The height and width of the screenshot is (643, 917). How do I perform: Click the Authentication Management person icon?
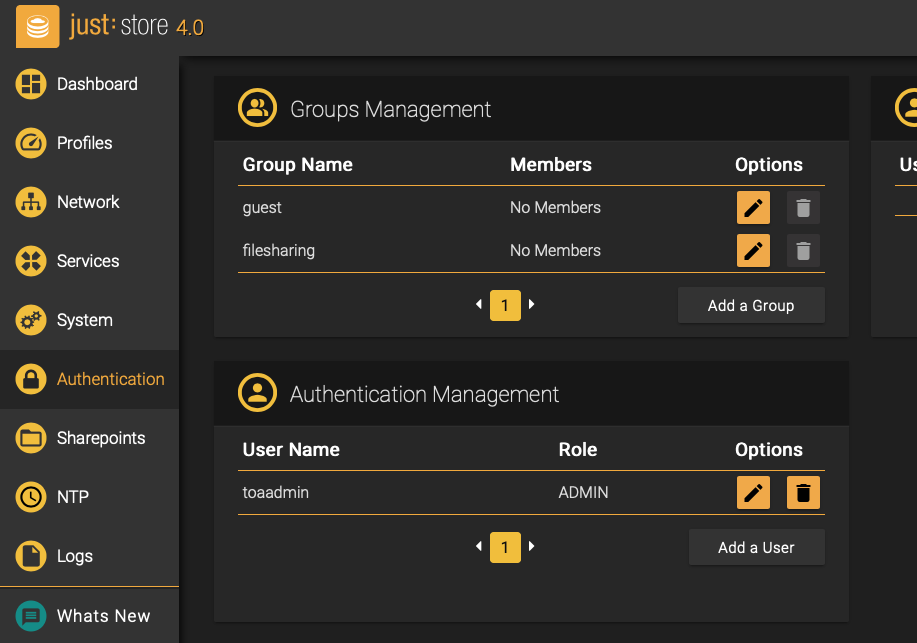257,393
